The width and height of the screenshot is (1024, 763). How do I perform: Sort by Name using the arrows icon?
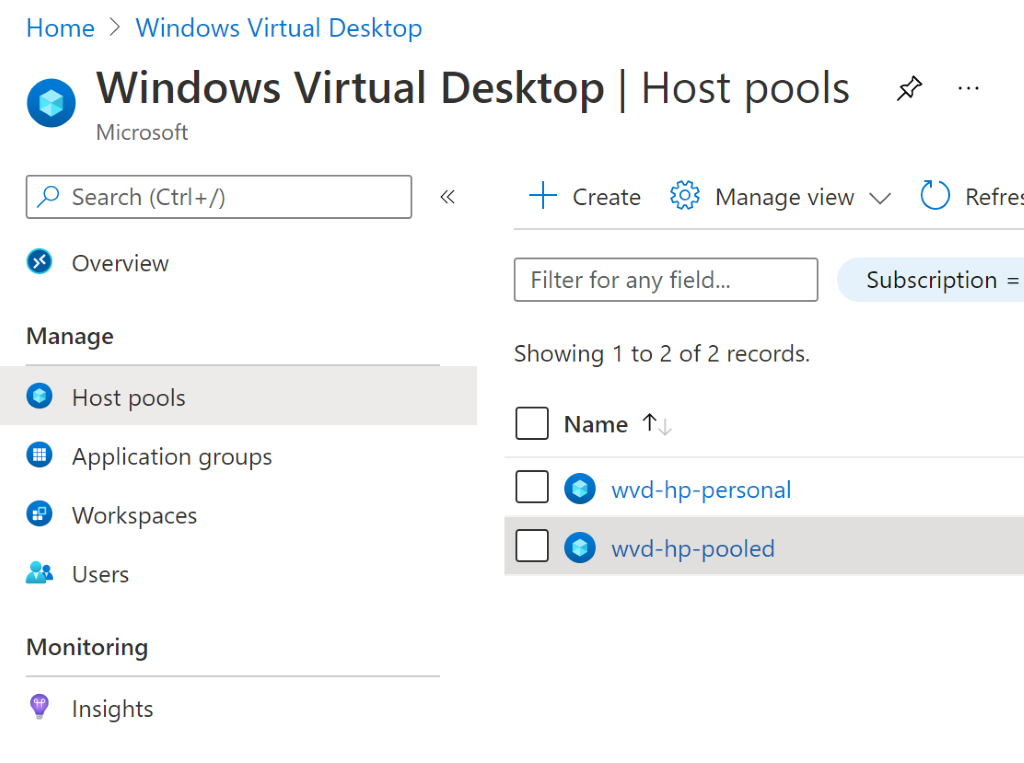click(x=656, y=424)
